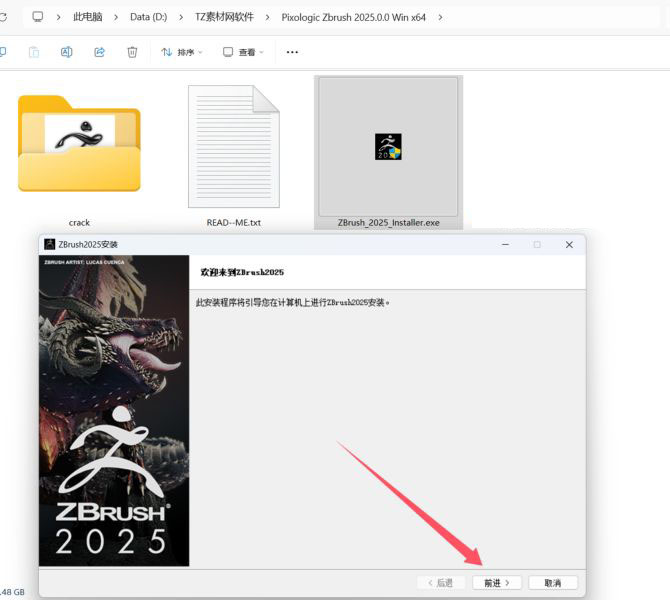Click the ZBrush icon in installer title bar
Image resolution: width=670 pixels, height=600 pixels.
50,244
